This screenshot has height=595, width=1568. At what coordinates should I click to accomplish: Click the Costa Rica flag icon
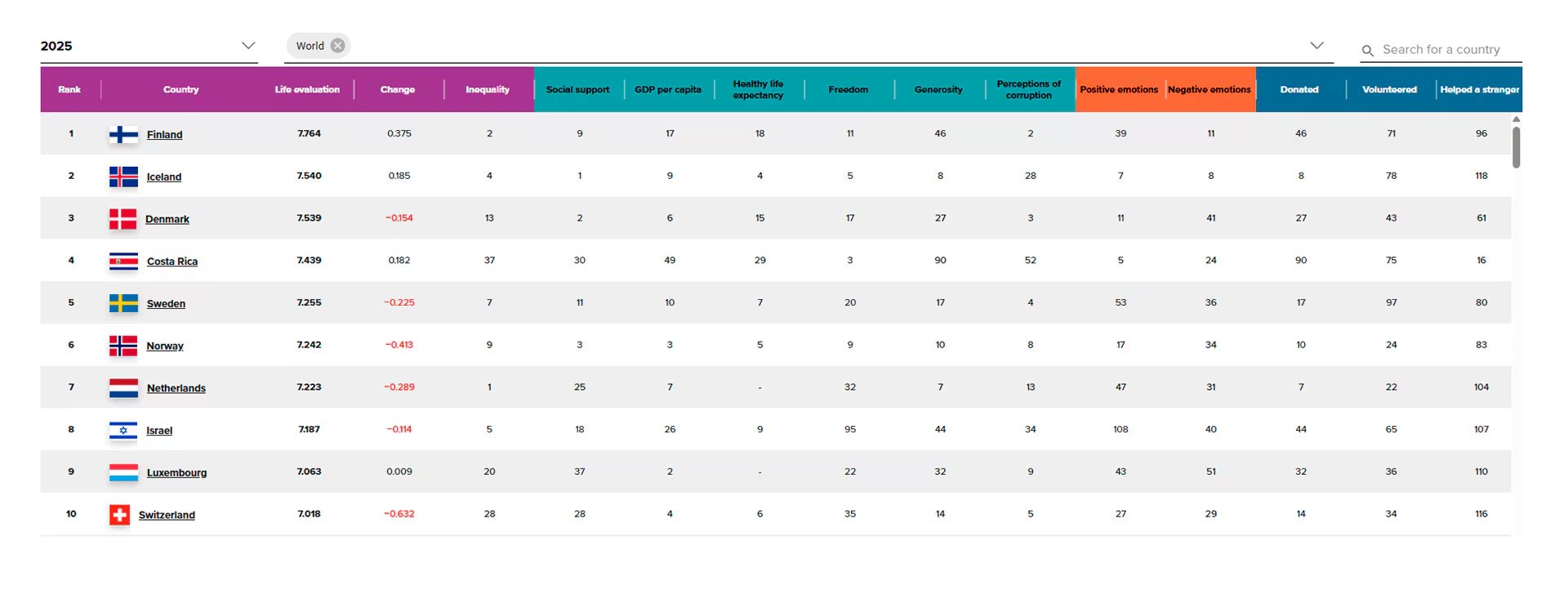point(123,262)
